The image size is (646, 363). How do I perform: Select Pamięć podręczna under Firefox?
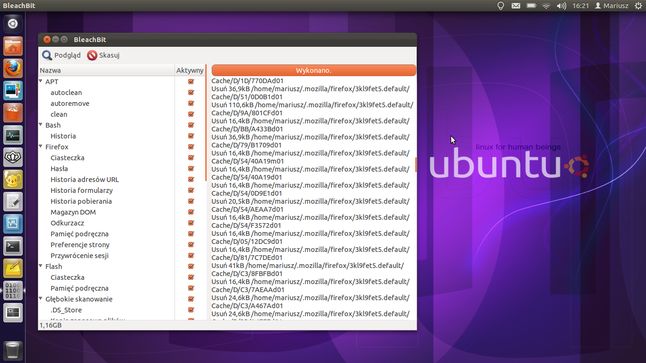(80, 234)
